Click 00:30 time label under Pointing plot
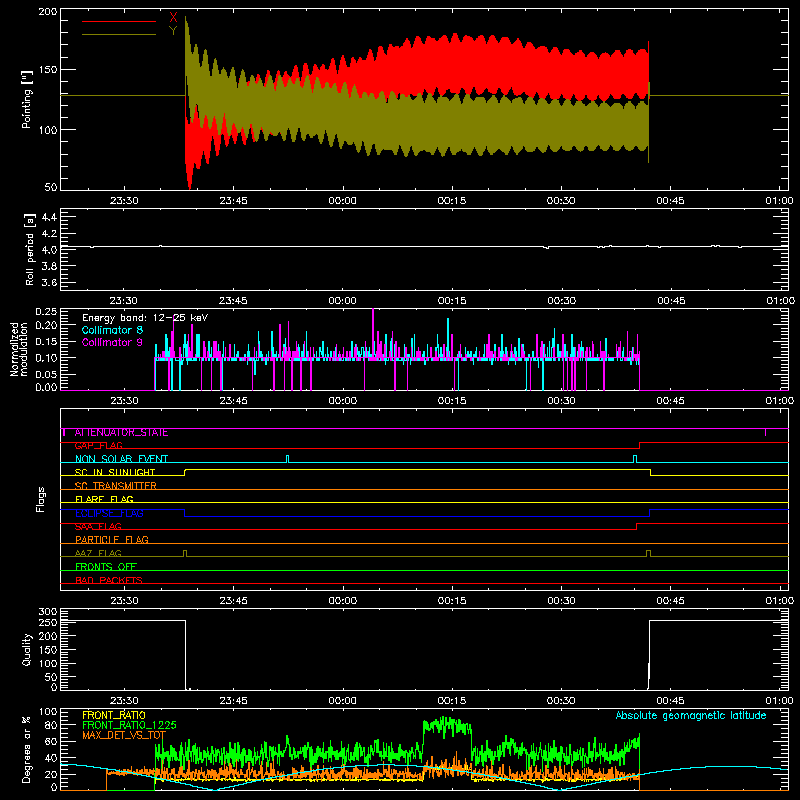Image resolution: width=800 pixels, height=800 pixels. click(561, 201)
